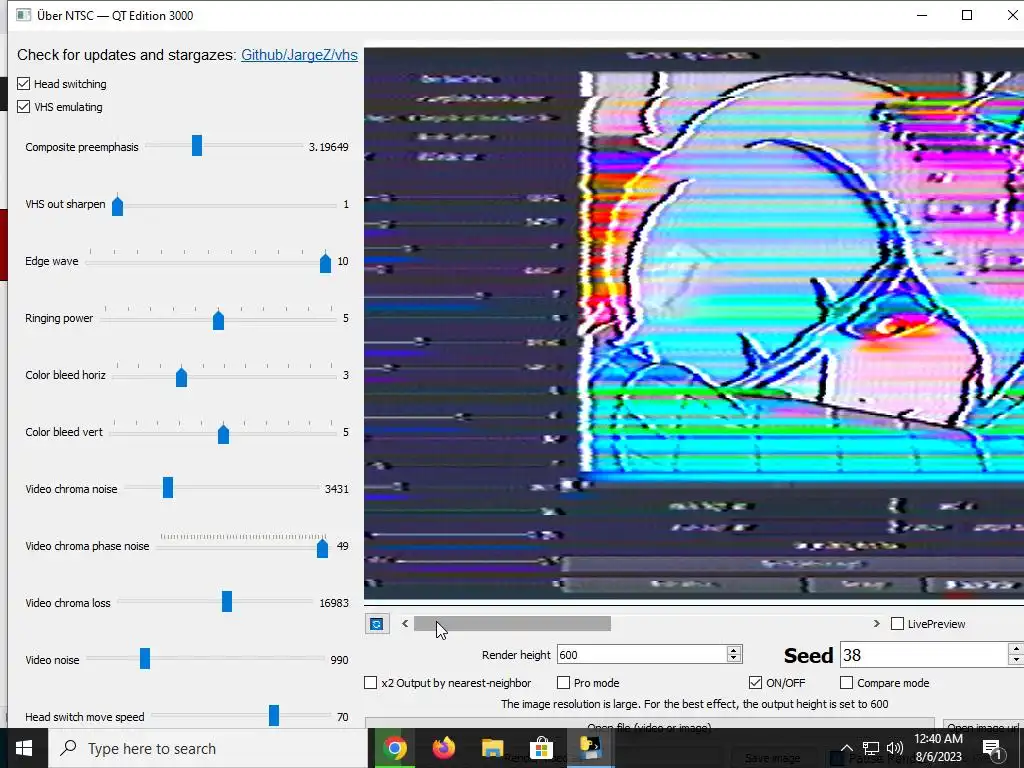Open the network tray icon
Screen dimensions: 1024x768
[871, 748]
